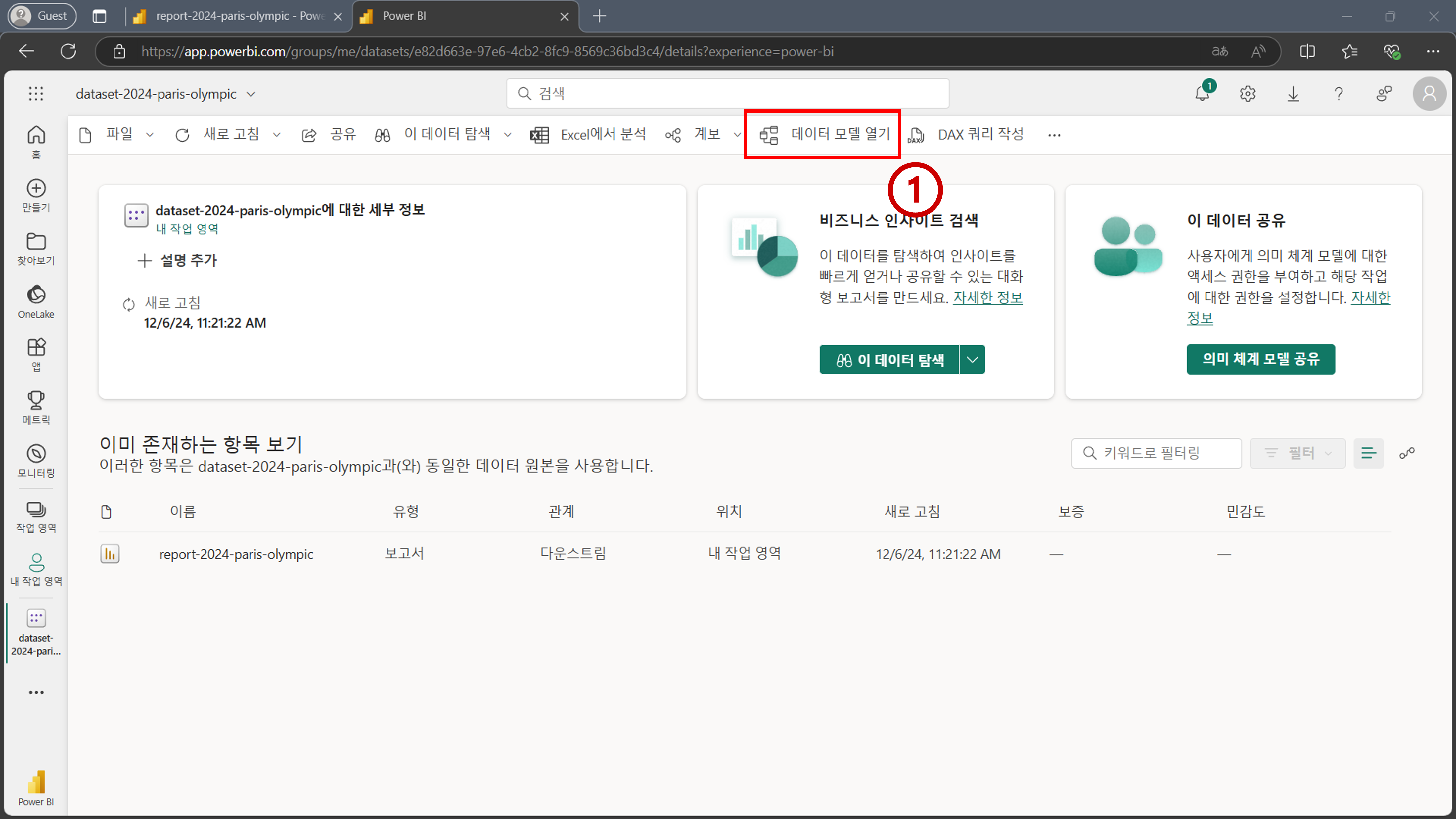The image size is (1456, 819).
Task: Open the app launcher grid
Action: (36, 93)
